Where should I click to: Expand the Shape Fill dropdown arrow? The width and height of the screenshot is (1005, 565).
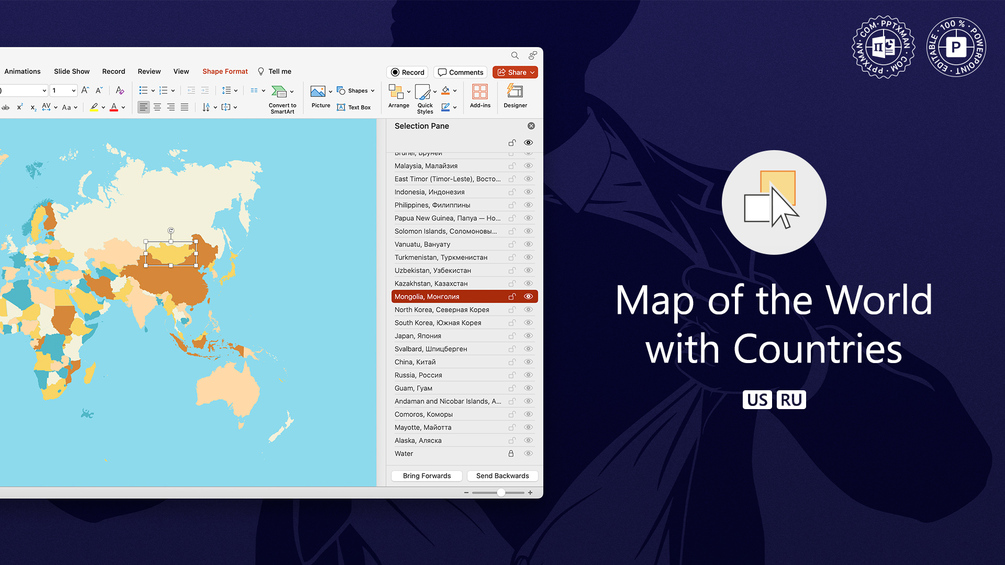(454, 91)
